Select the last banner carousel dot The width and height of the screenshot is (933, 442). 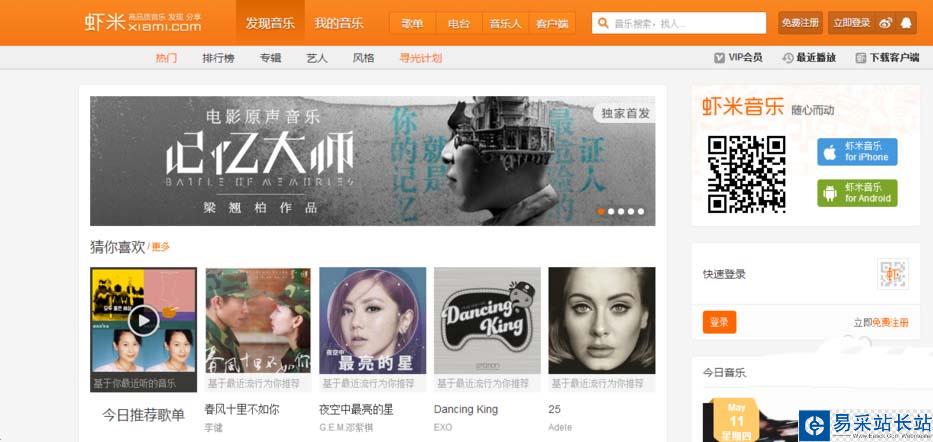(x=641, y=211)
